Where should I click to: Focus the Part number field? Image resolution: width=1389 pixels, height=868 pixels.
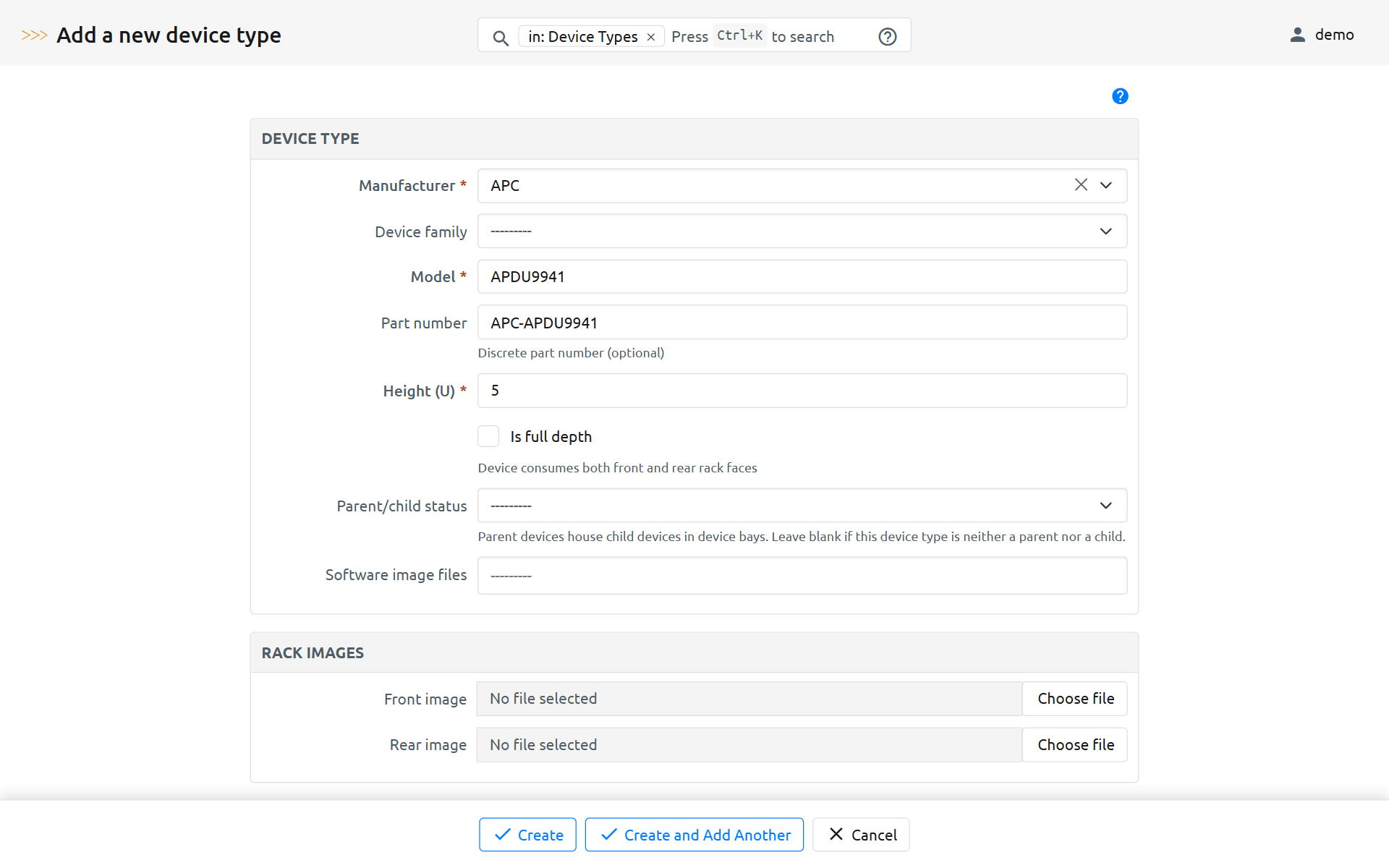point(802,323)
